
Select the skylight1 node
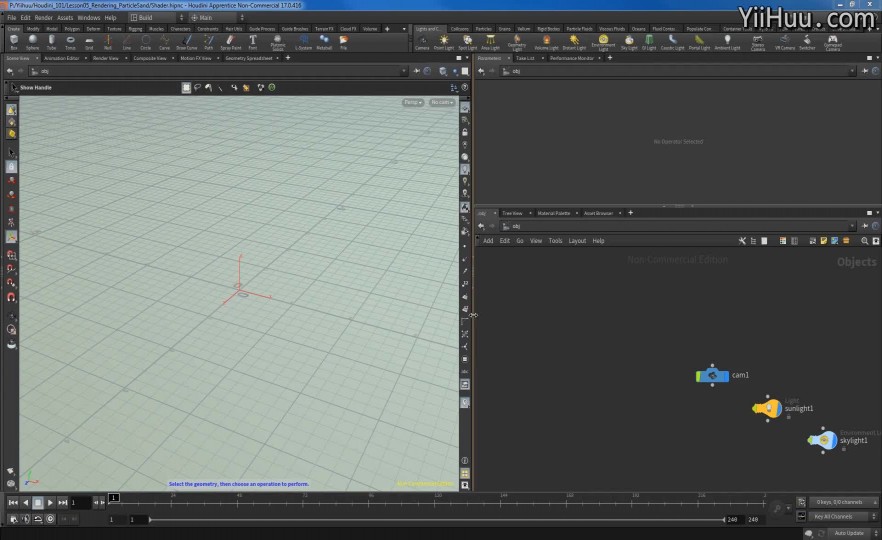(822, 440)
